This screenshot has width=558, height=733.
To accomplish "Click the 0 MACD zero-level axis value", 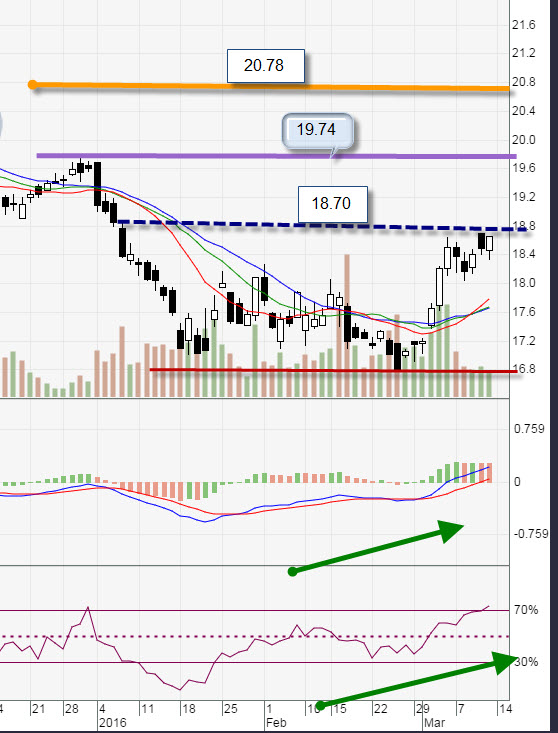I will click(x=517, y=482).
